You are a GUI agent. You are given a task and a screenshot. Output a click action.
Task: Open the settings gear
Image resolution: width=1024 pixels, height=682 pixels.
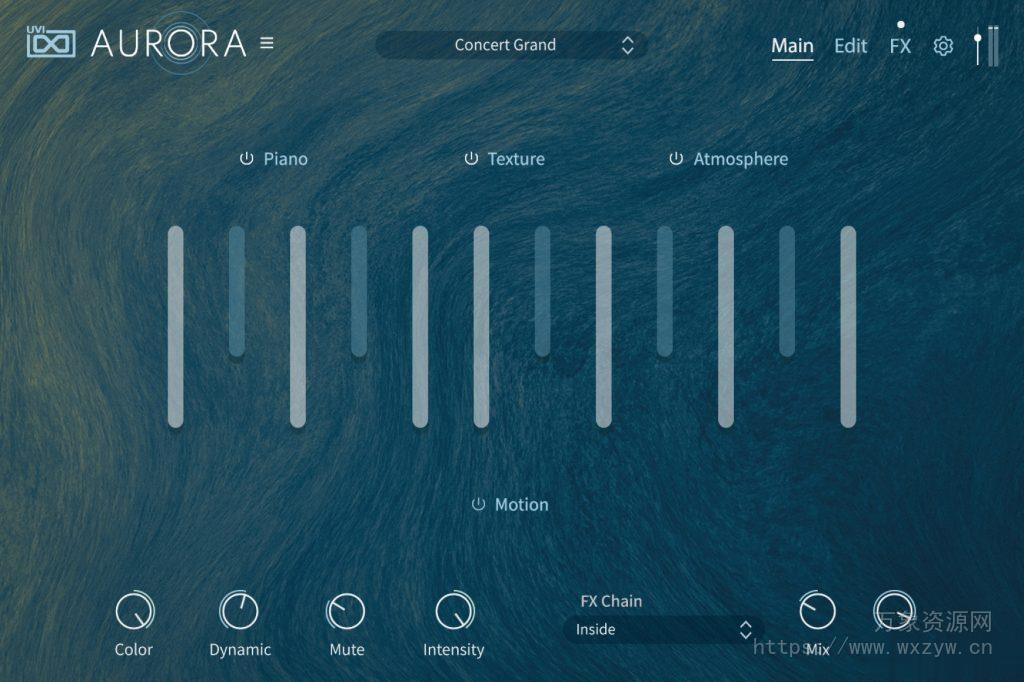coord(942,45)
